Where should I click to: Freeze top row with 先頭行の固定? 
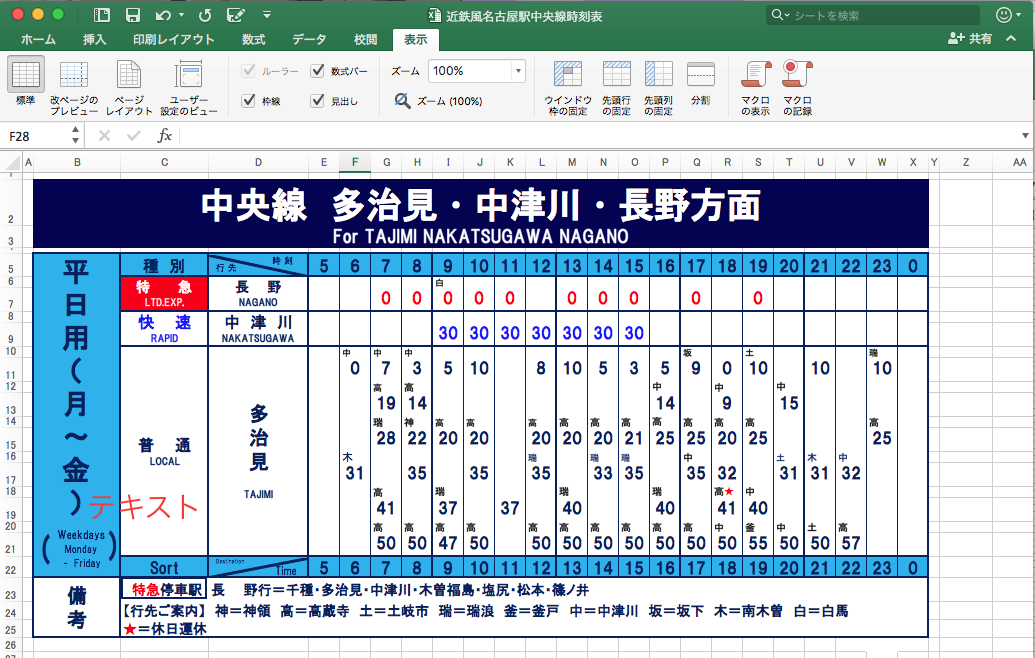pos(617,75)
